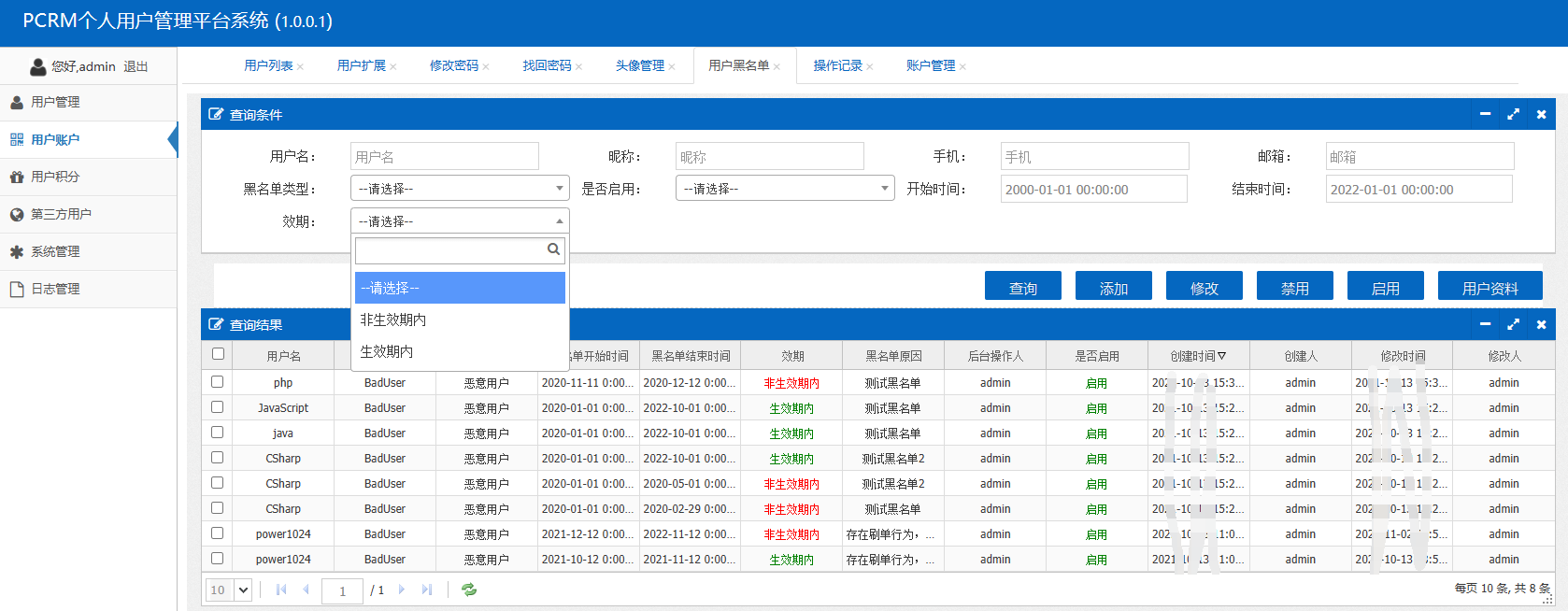Check the select-all checkbox in table header
Image resolution: width=1568 pixels, height=611 pixels.
point(218,354)
